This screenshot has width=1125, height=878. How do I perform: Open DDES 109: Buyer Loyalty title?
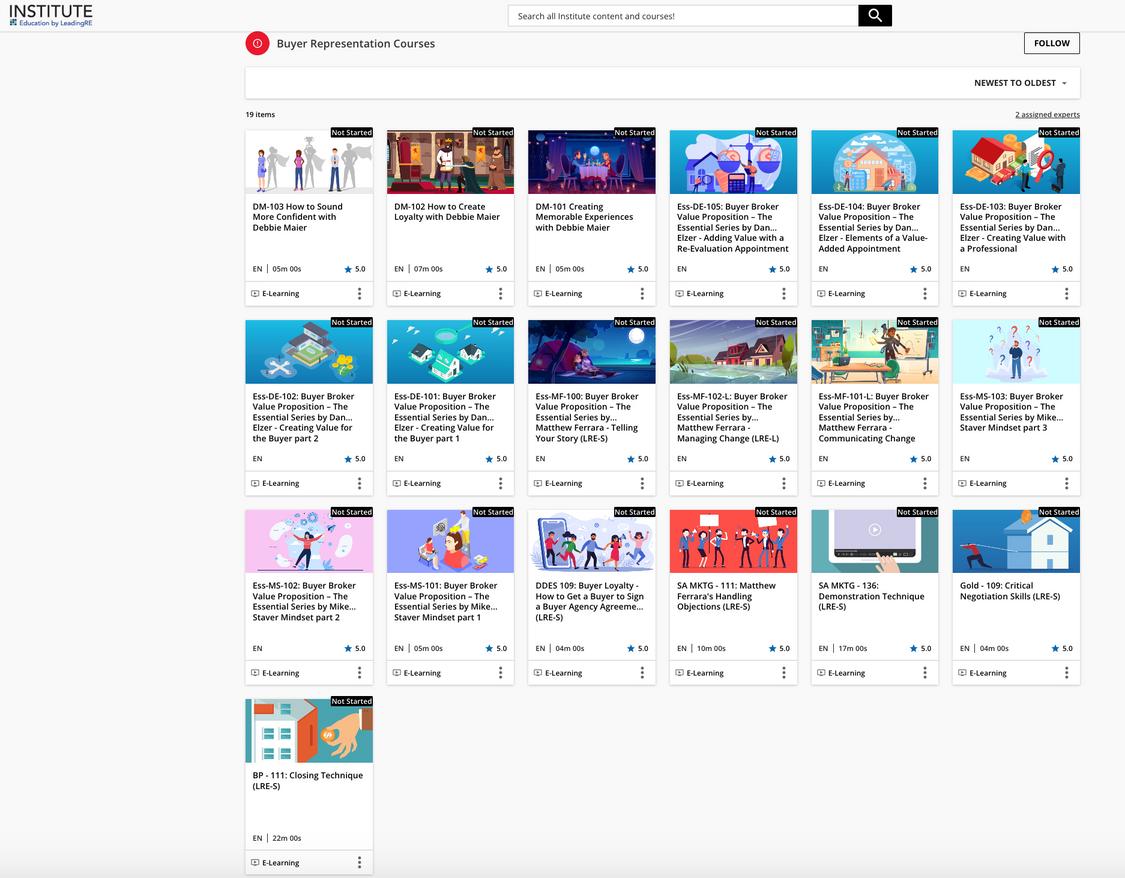click(x=589, y=601)
